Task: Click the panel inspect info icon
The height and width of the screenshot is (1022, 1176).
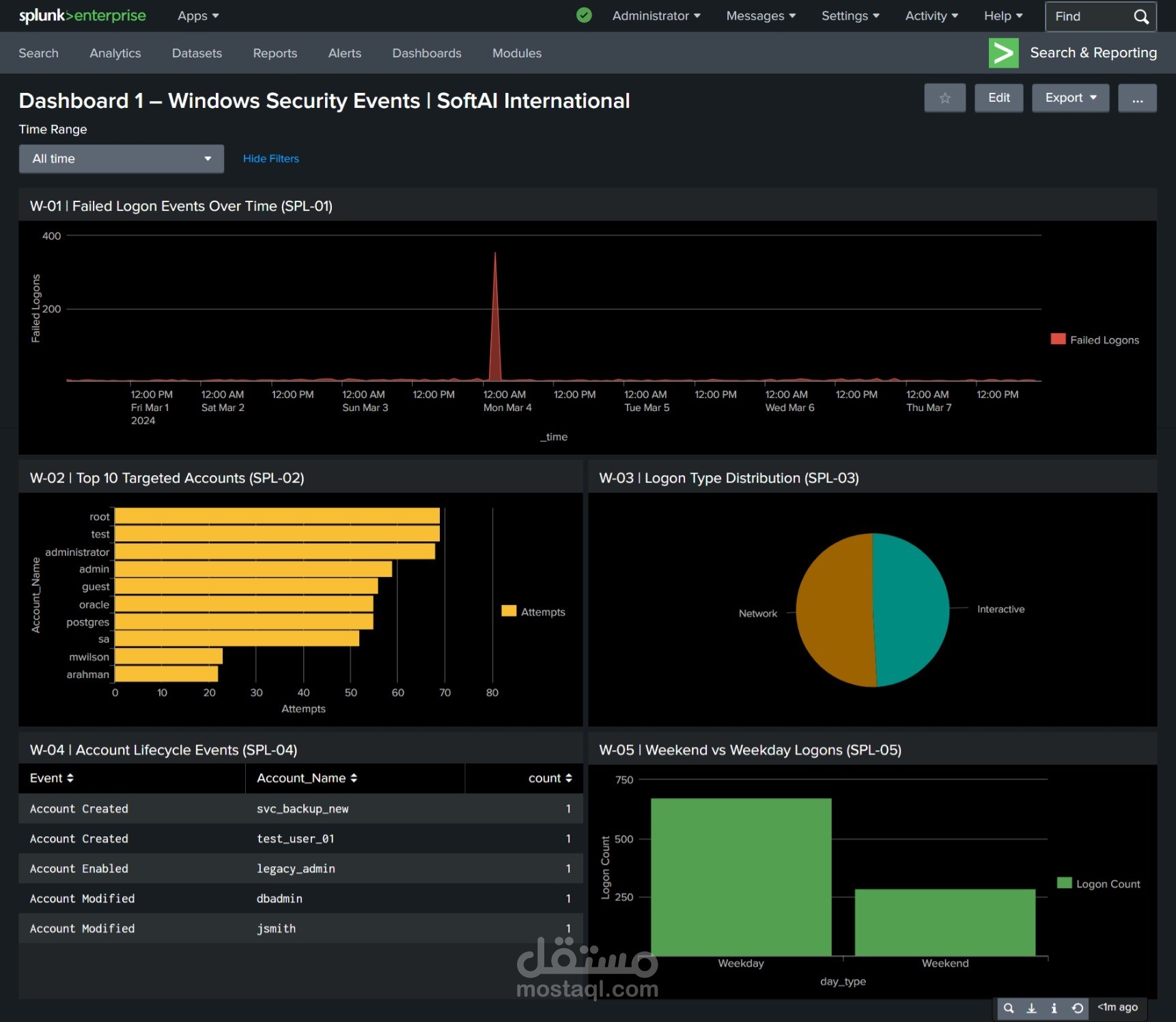Action: [1054, 1008]
